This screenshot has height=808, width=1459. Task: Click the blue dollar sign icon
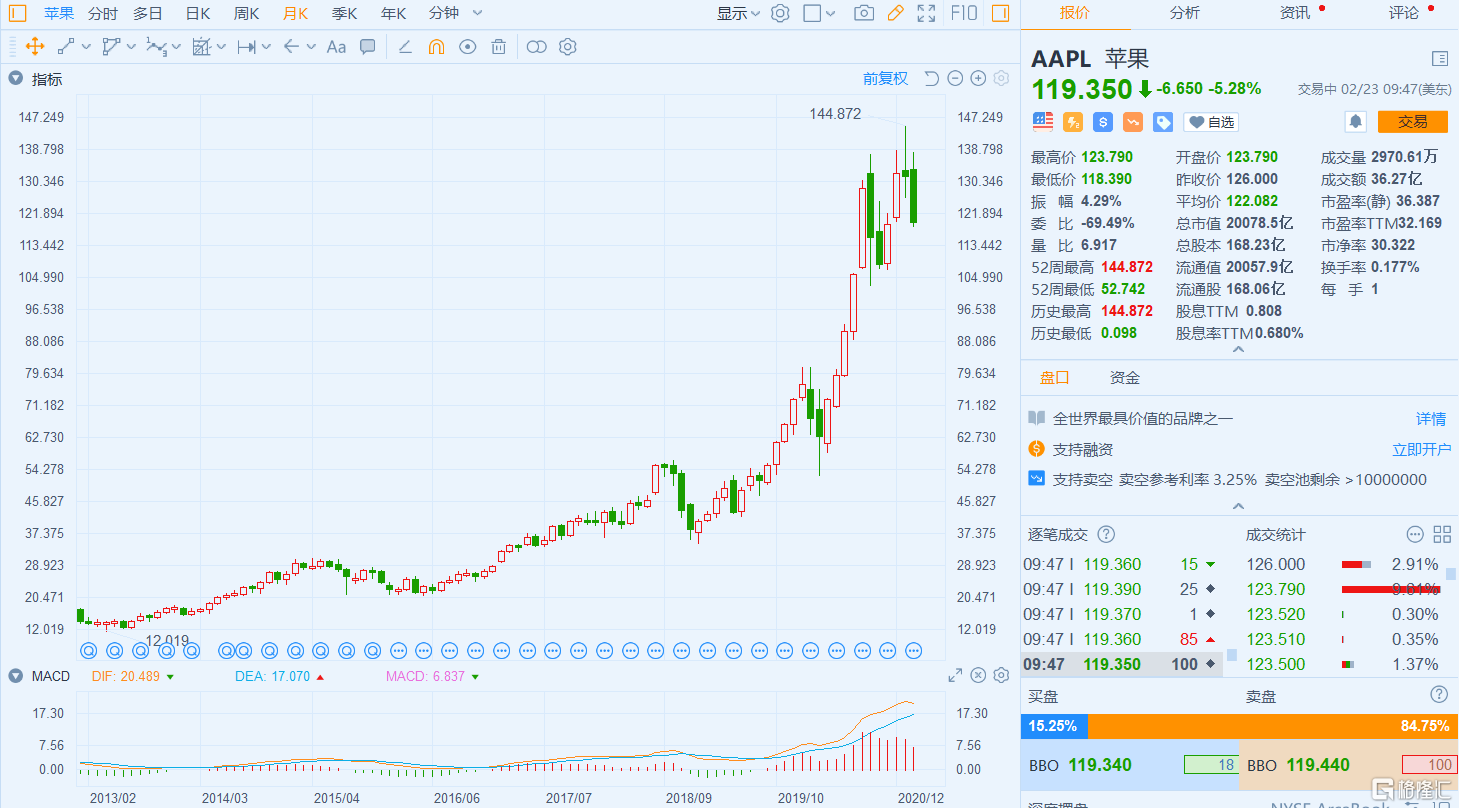point(1103,121)
